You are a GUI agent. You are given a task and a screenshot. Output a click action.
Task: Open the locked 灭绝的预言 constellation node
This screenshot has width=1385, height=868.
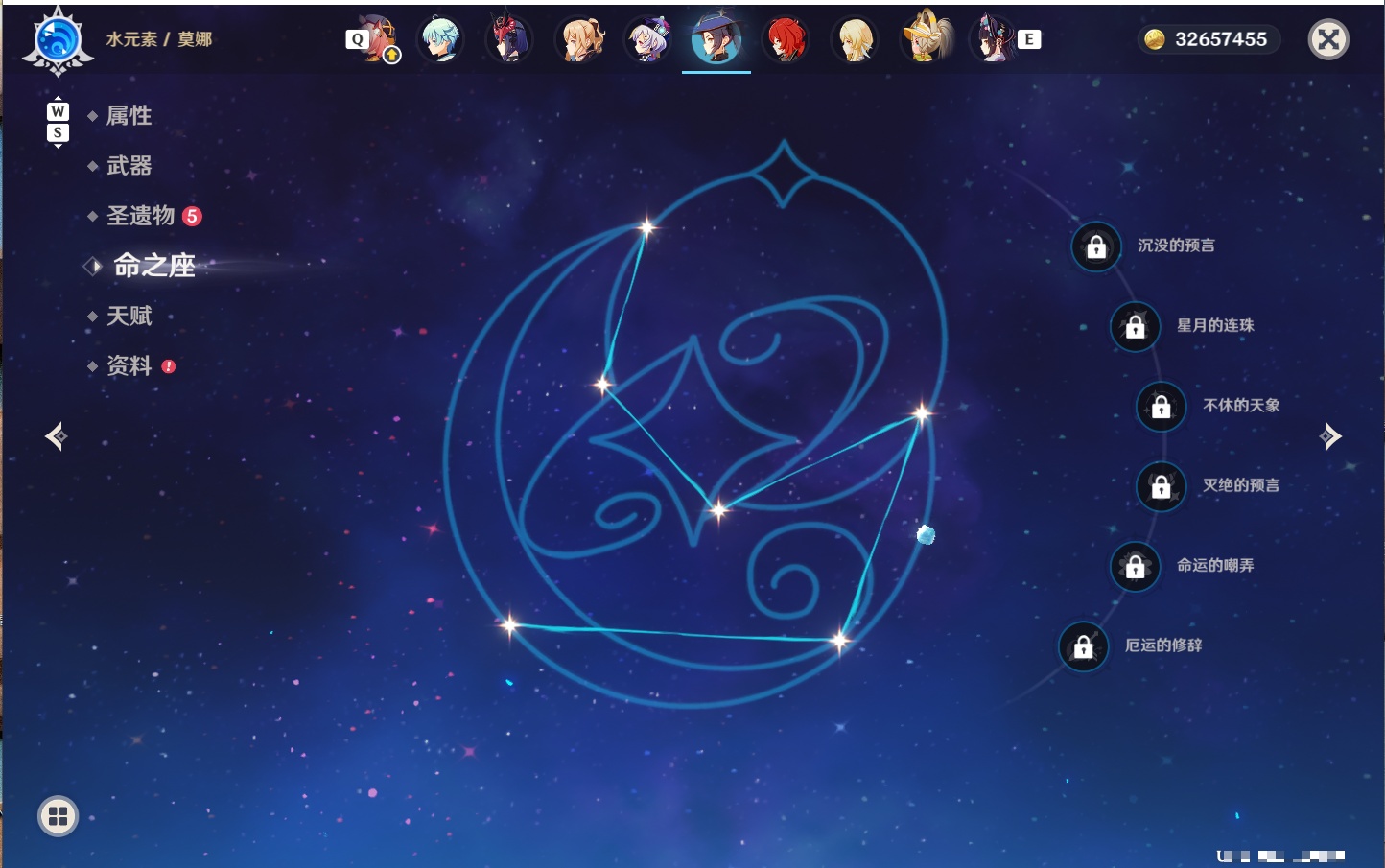[x=1162, y=486]
